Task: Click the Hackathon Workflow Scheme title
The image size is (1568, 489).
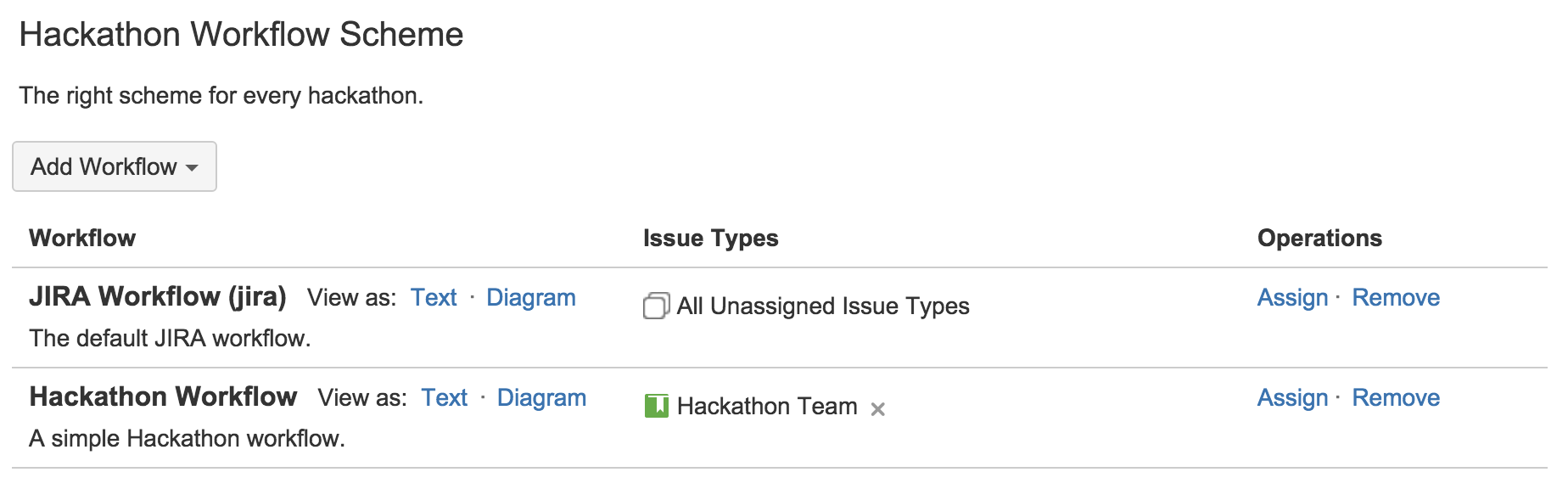Action: click(x=241, y=34)
